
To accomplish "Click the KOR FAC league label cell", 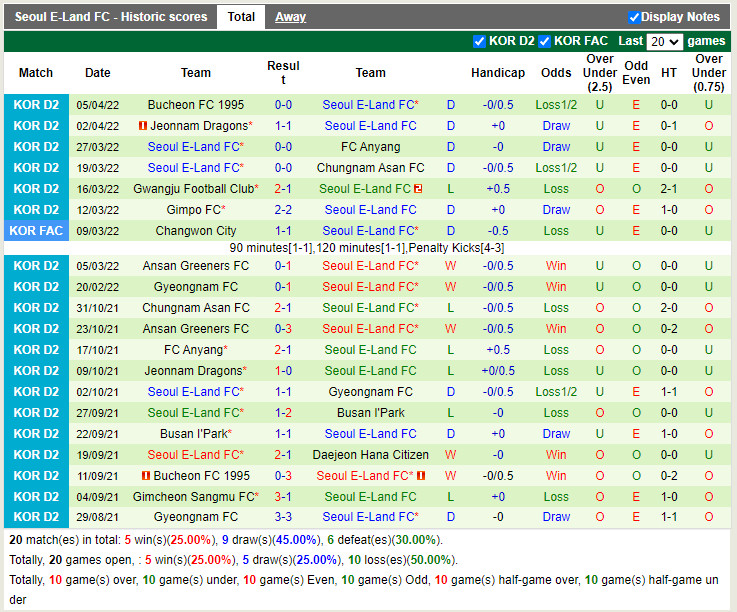I will click(x=36, y=231).
